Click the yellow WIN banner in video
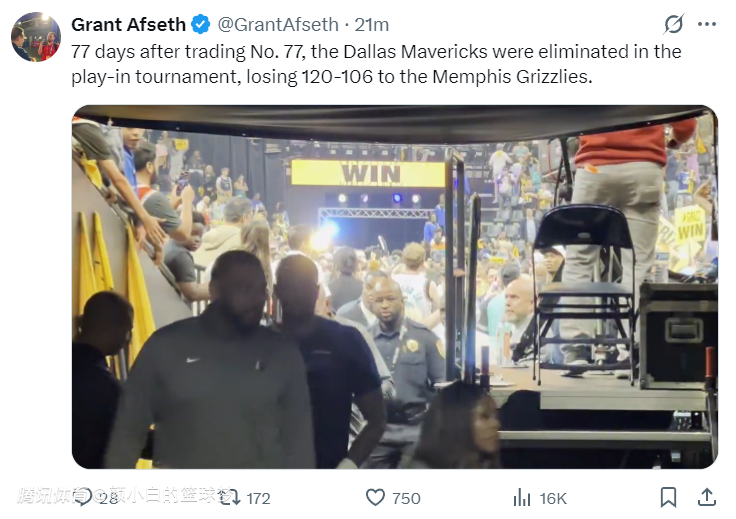 click(x=368, y=173)
